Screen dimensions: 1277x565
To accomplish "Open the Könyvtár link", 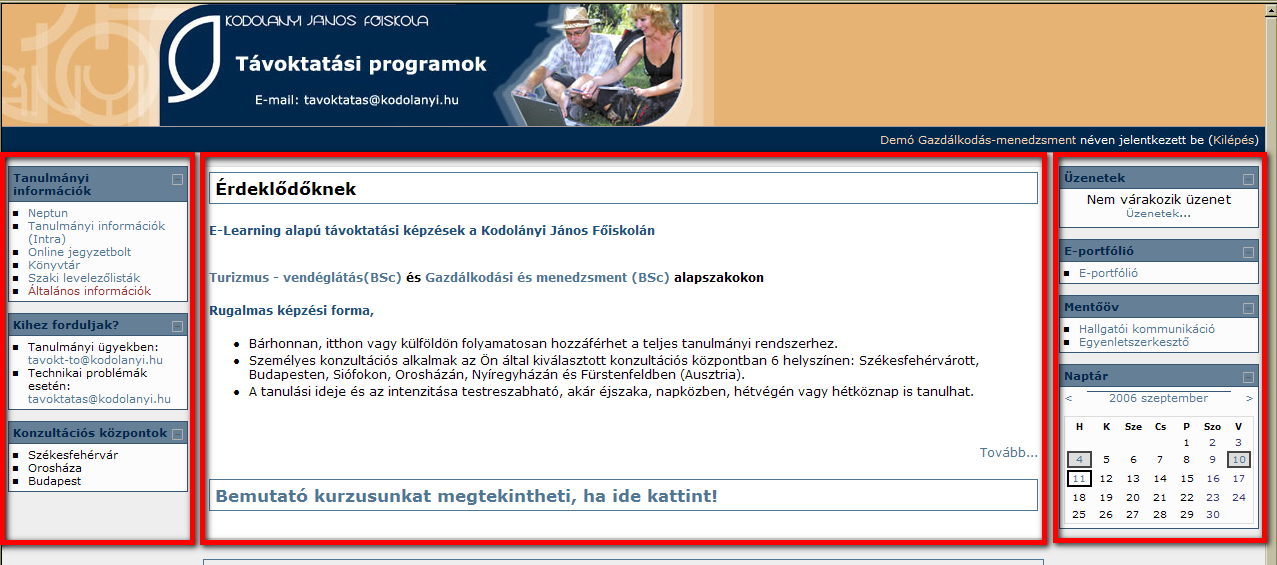I will point(54,265).
